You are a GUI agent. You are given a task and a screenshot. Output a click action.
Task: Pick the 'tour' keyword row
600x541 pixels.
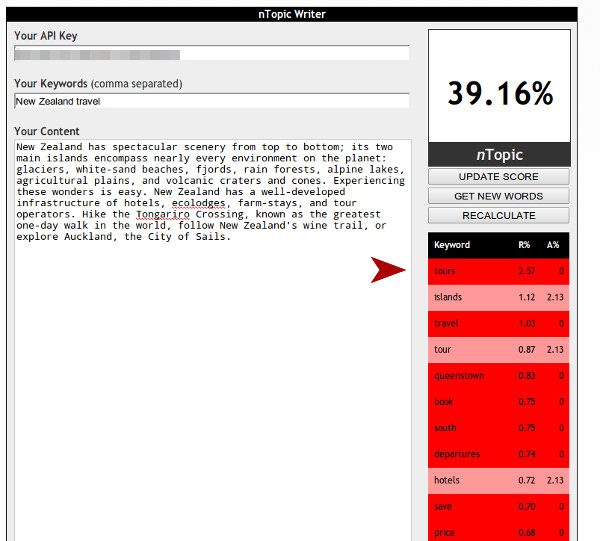499,349
